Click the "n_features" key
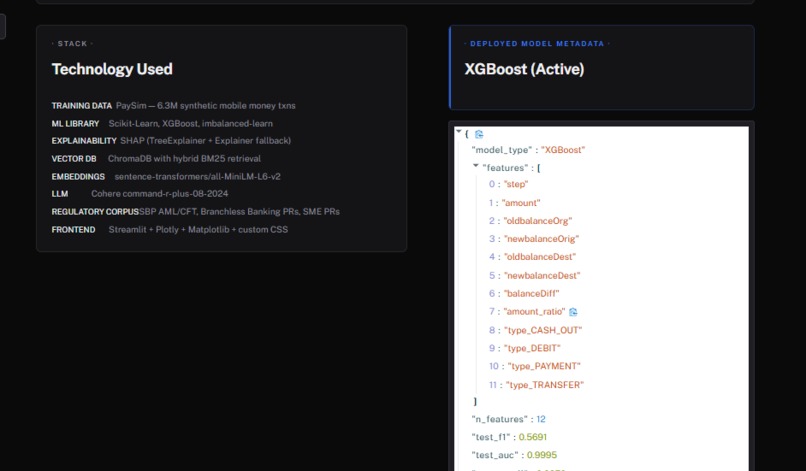Viewport: 806px width, 471px height. 500,419
